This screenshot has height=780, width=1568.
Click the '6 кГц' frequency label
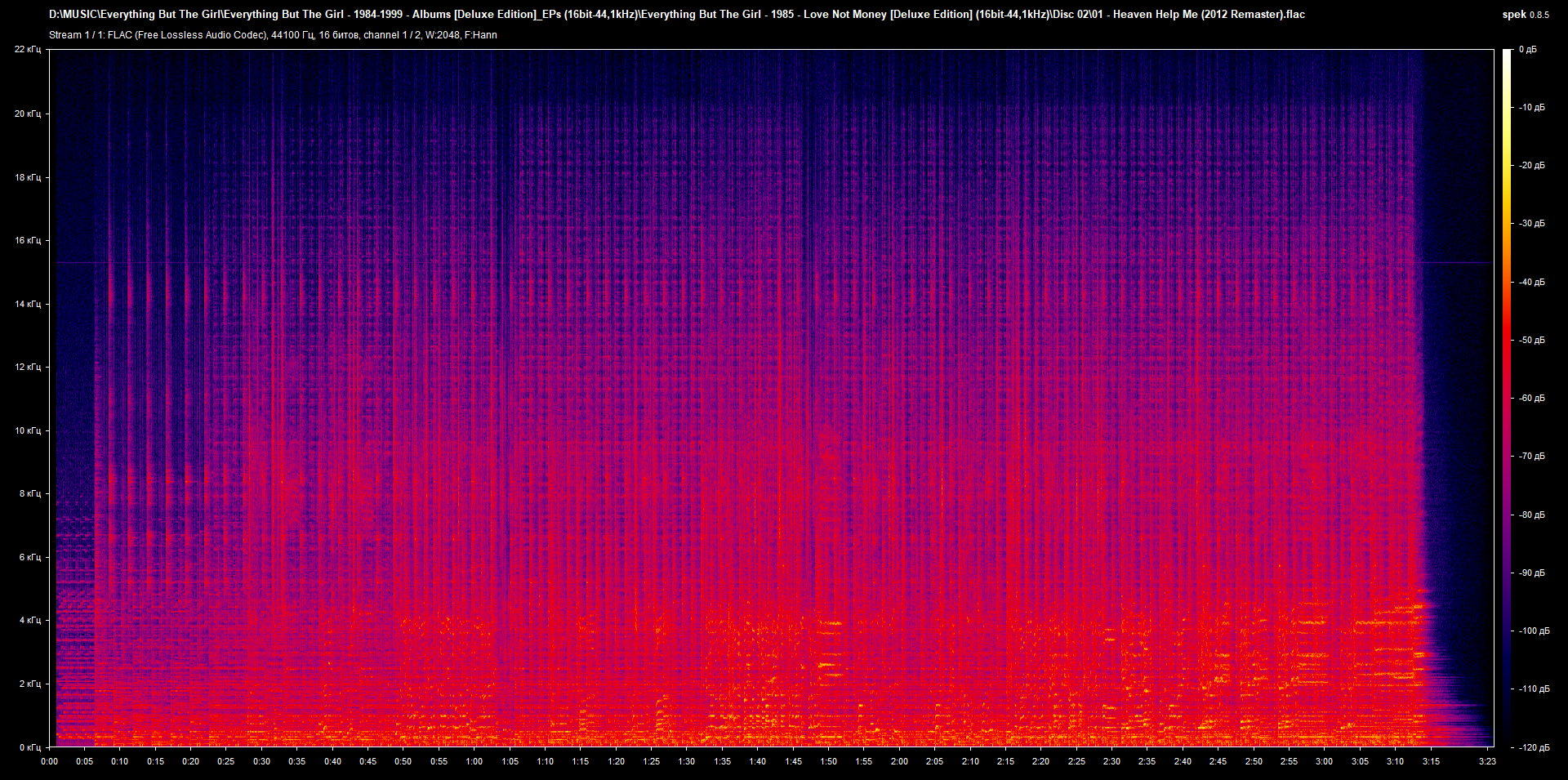pyautogui.click(x=29, y=557)
